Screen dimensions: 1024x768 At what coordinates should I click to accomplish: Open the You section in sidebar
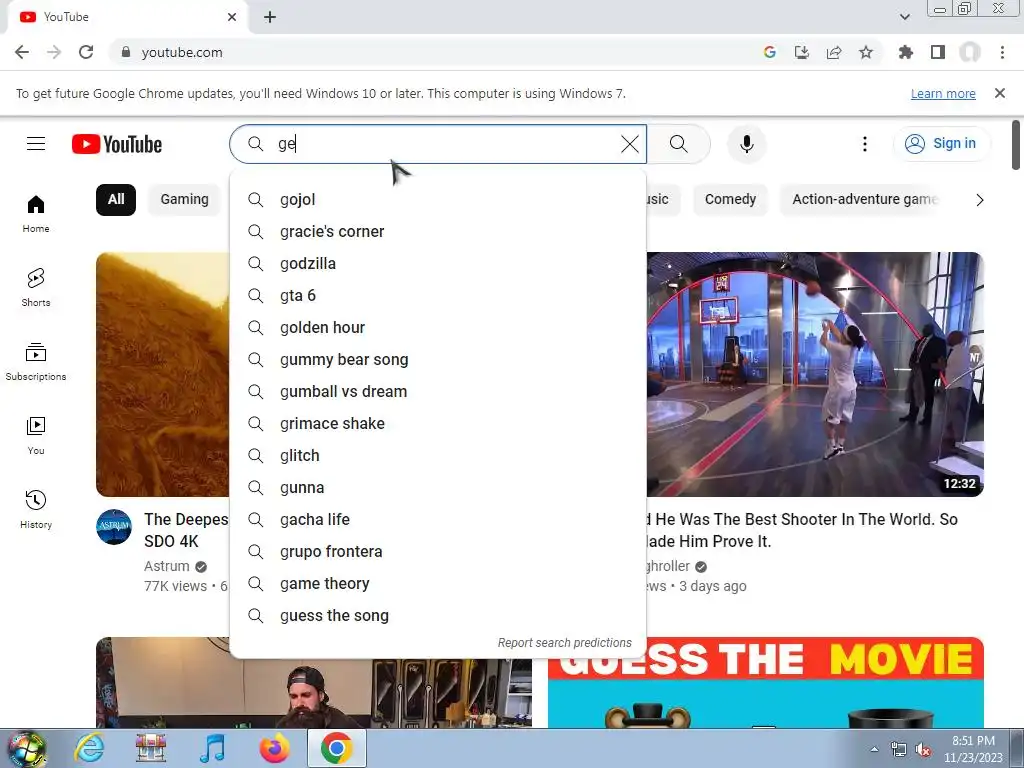pos(36,436)
